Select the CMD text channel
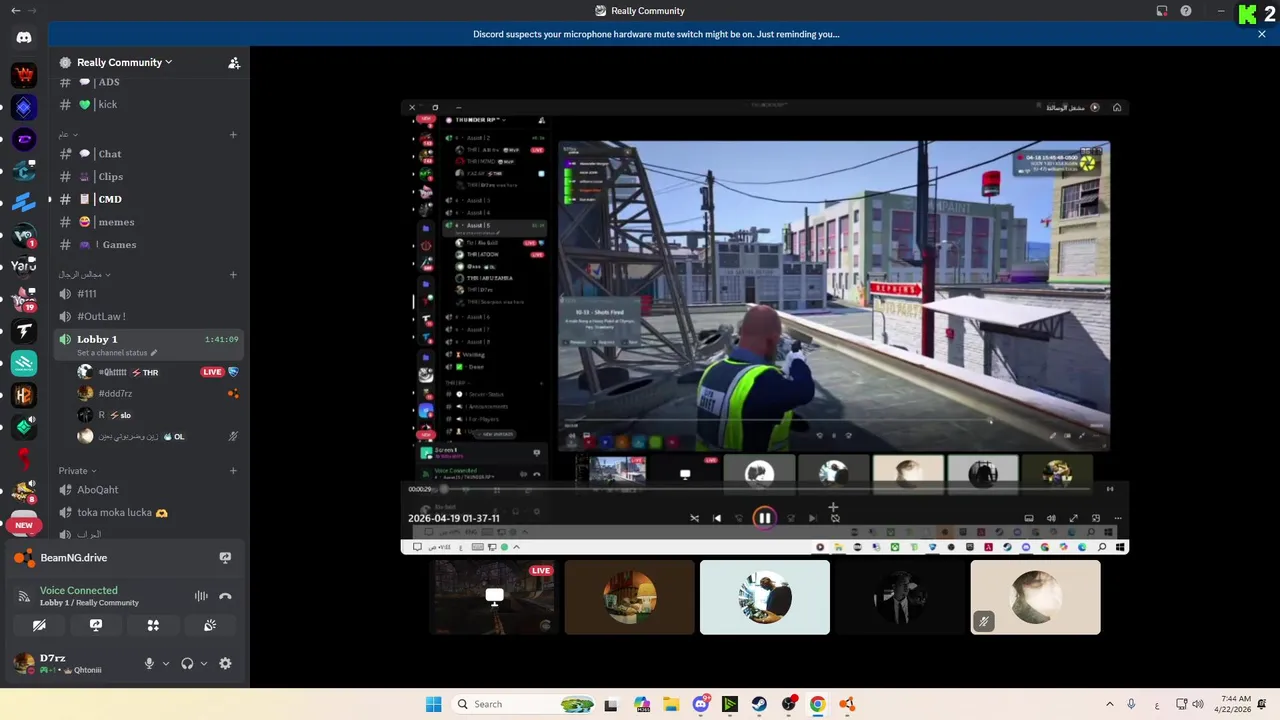 149,199
